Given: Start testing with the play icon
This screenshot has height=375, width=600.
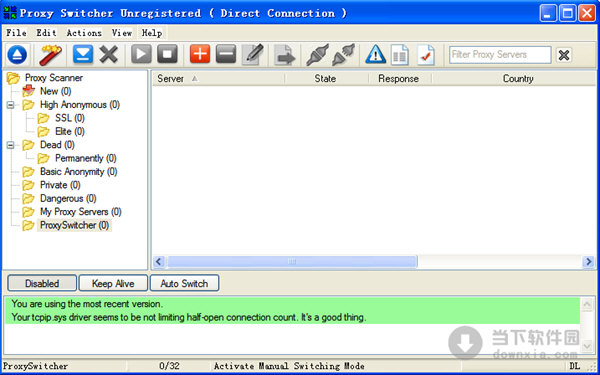Looking at the screenshot, I should point(141,54).
